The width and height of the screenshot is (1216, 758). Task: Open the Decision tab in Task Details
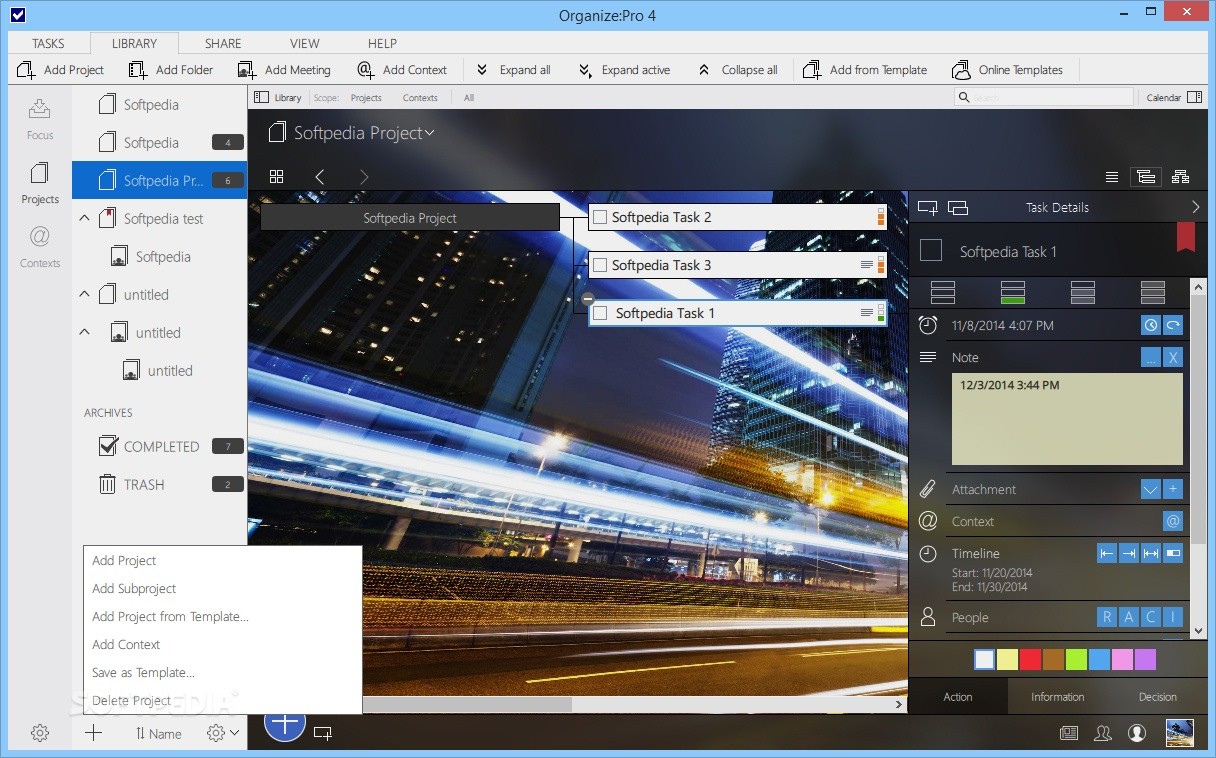[x=1158, y=697]
